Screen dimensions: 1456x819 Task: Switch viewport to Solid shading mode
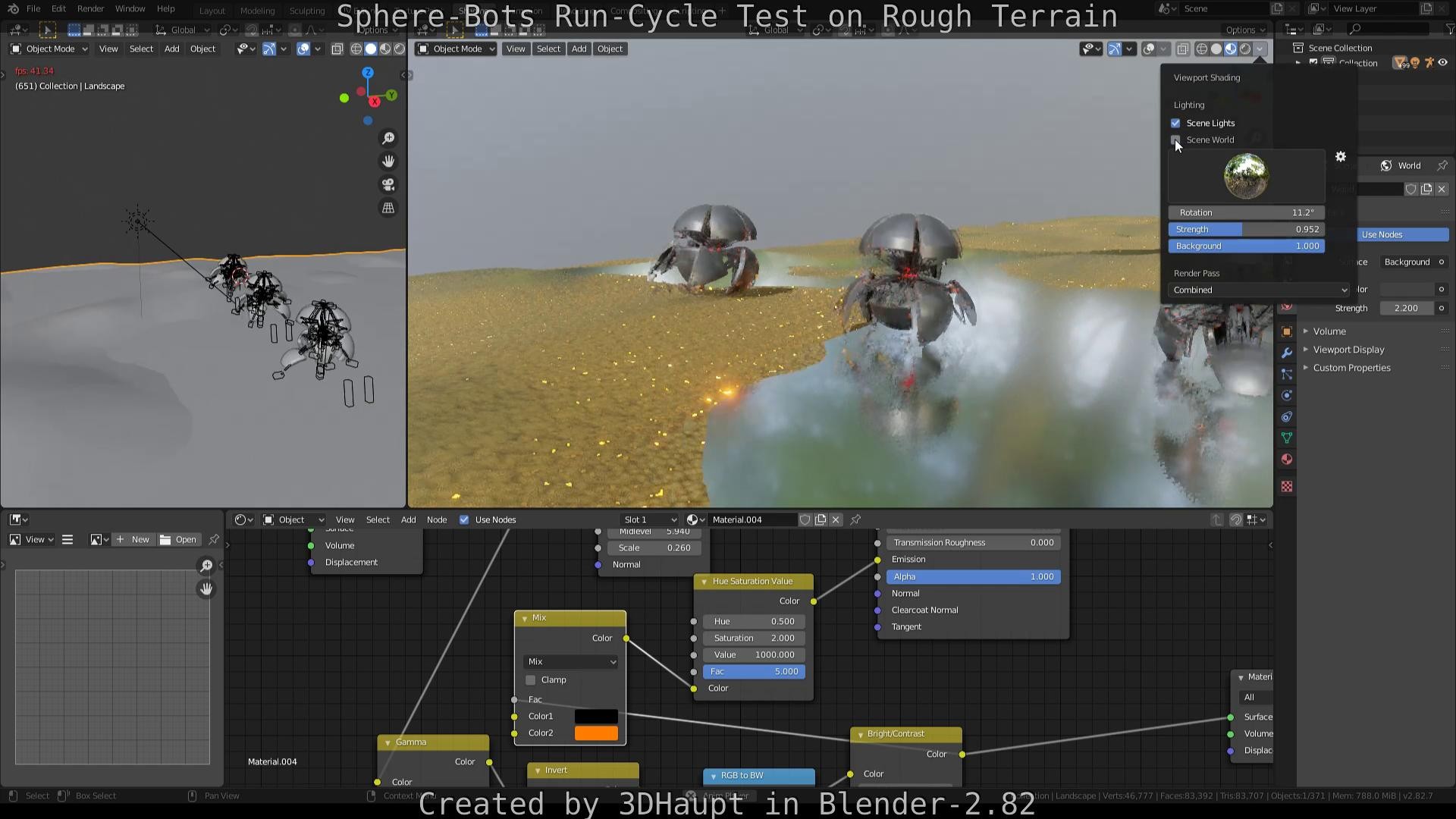pyautogui.click(x=1216, y=49)
